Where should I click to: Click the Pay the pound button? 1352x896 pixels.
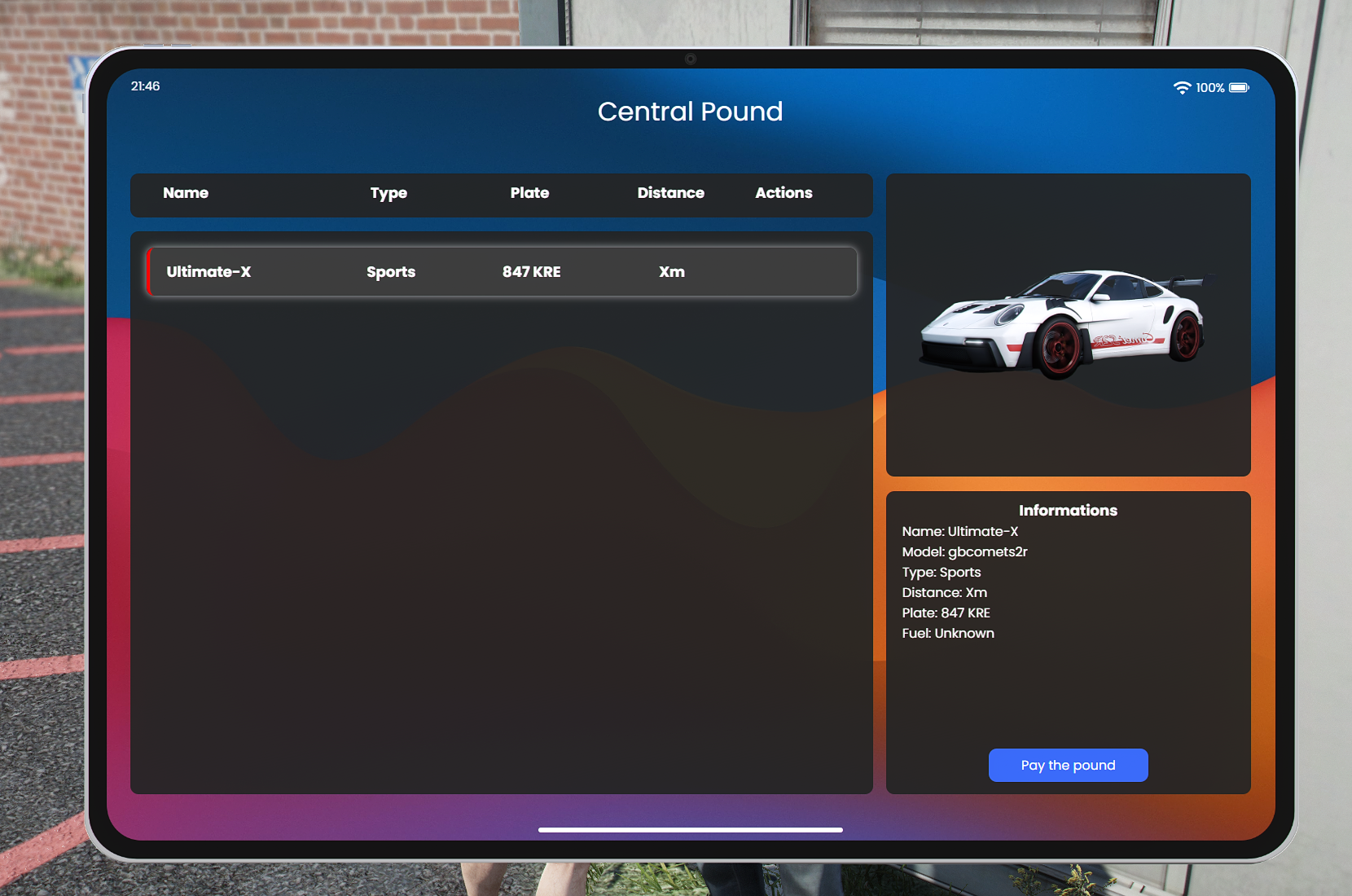[1068, 765]
